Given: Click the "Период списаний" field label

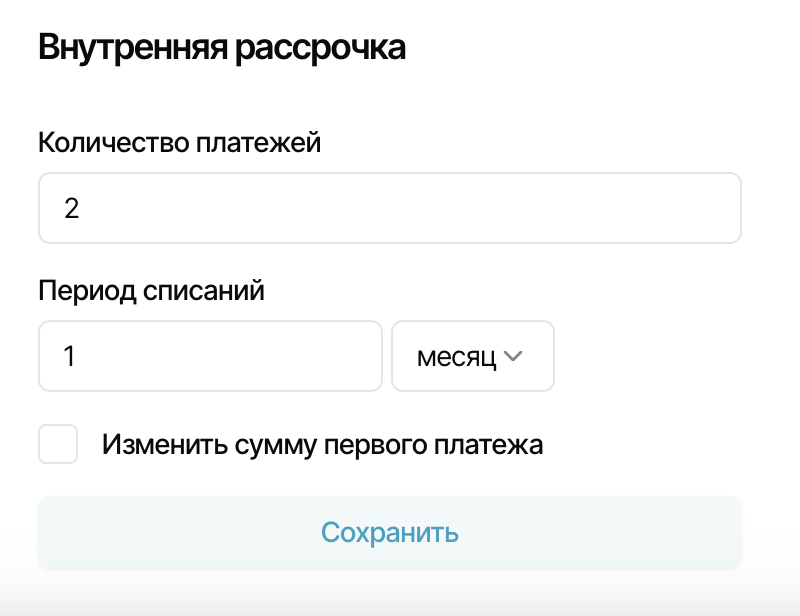Looking at the screenshot, I should (151, 291).
